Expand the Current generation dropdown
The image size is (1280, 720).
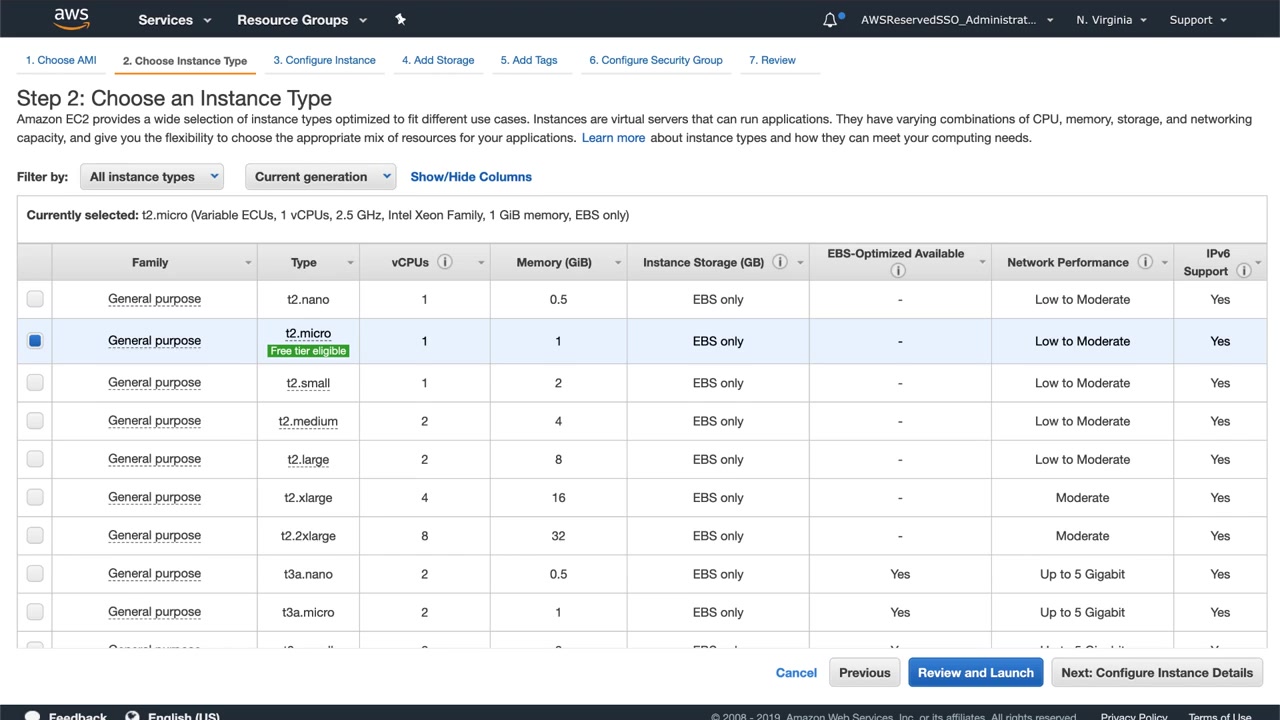[320, 177]
